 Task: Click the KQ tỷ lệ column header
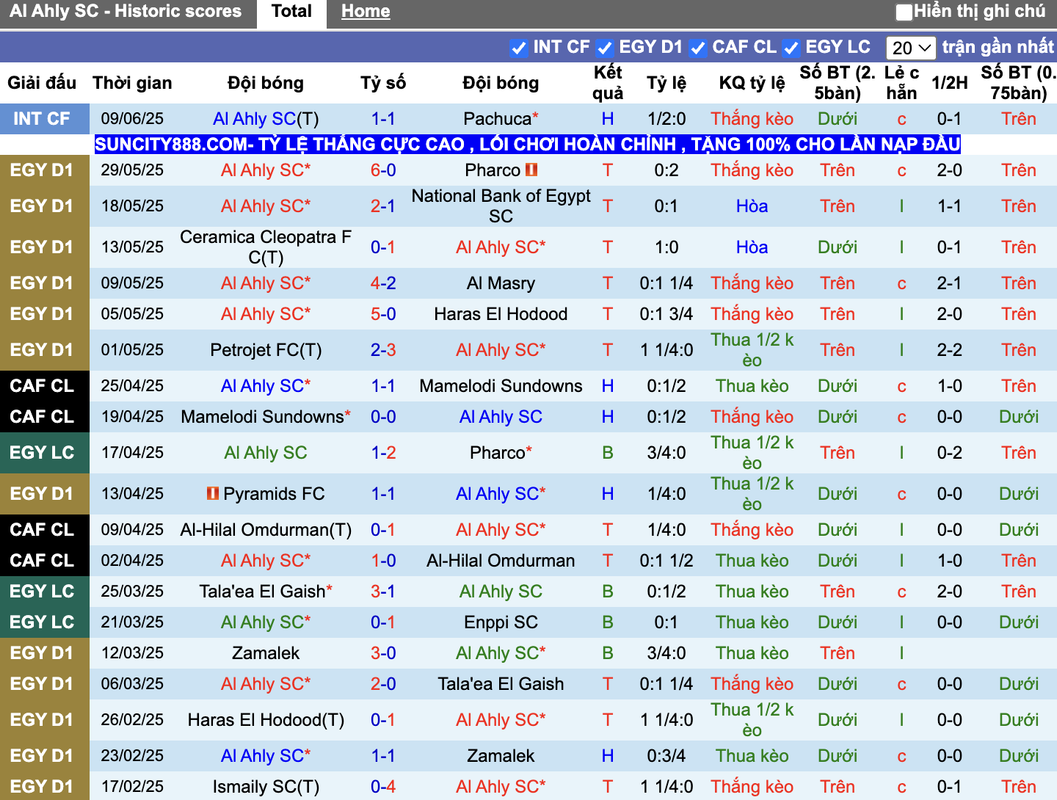tap(752, 83)
